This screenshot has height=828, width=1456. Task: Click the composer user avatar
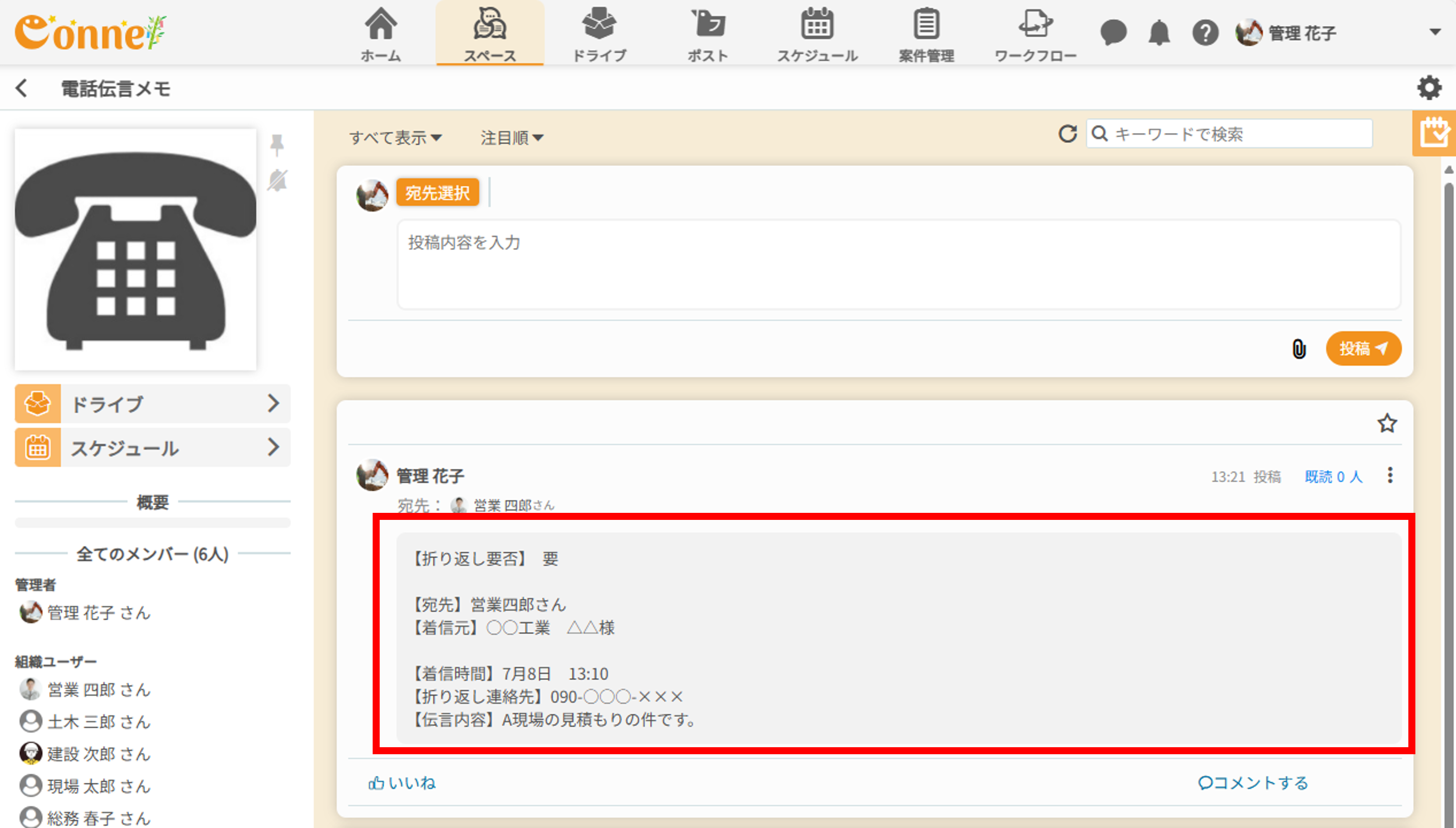coord(372,195)
